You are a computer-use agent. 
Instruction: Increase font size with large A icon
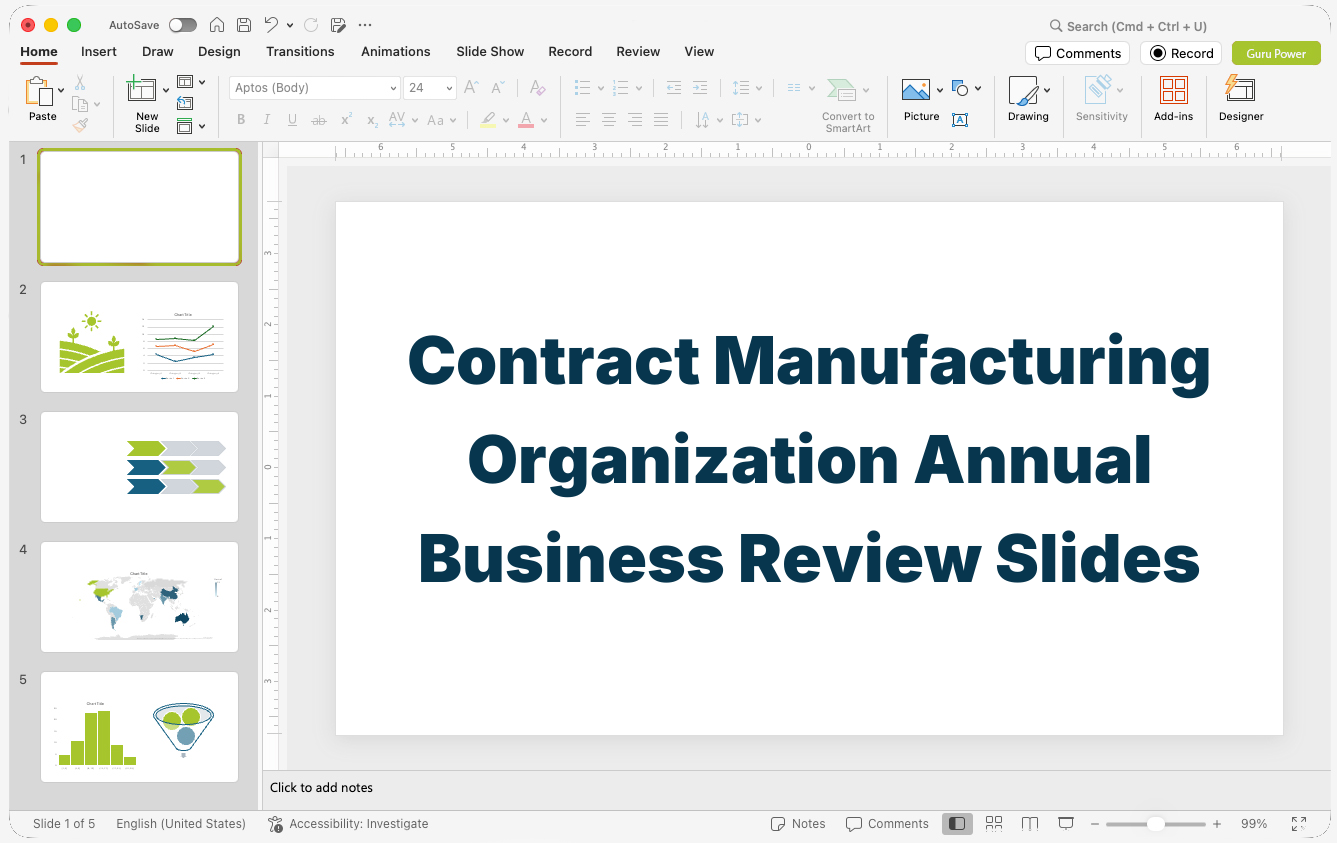472,88
